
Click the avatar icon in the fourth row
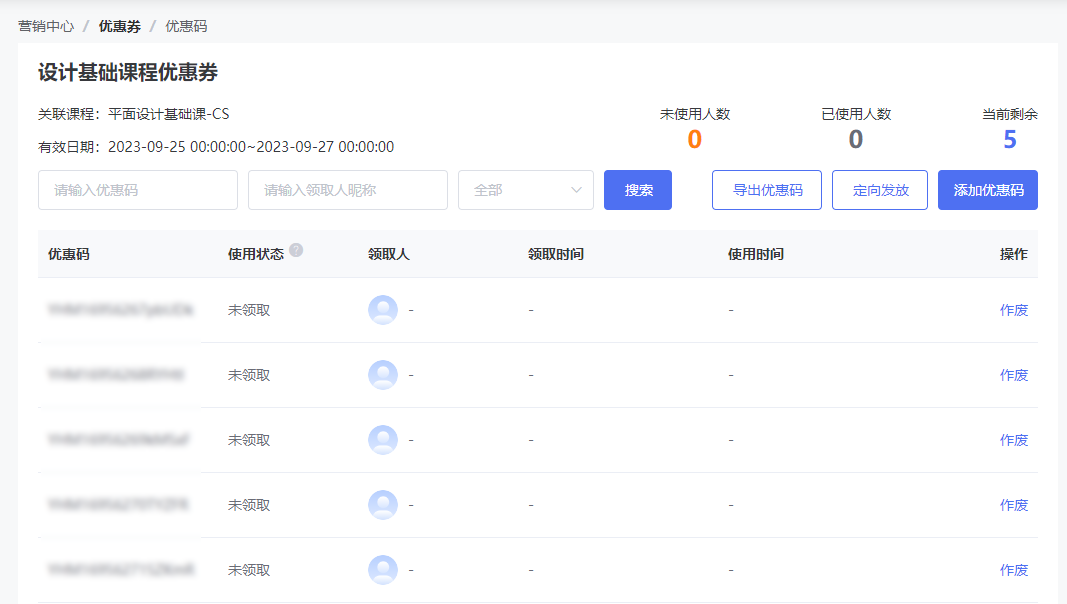click(383, 505)
